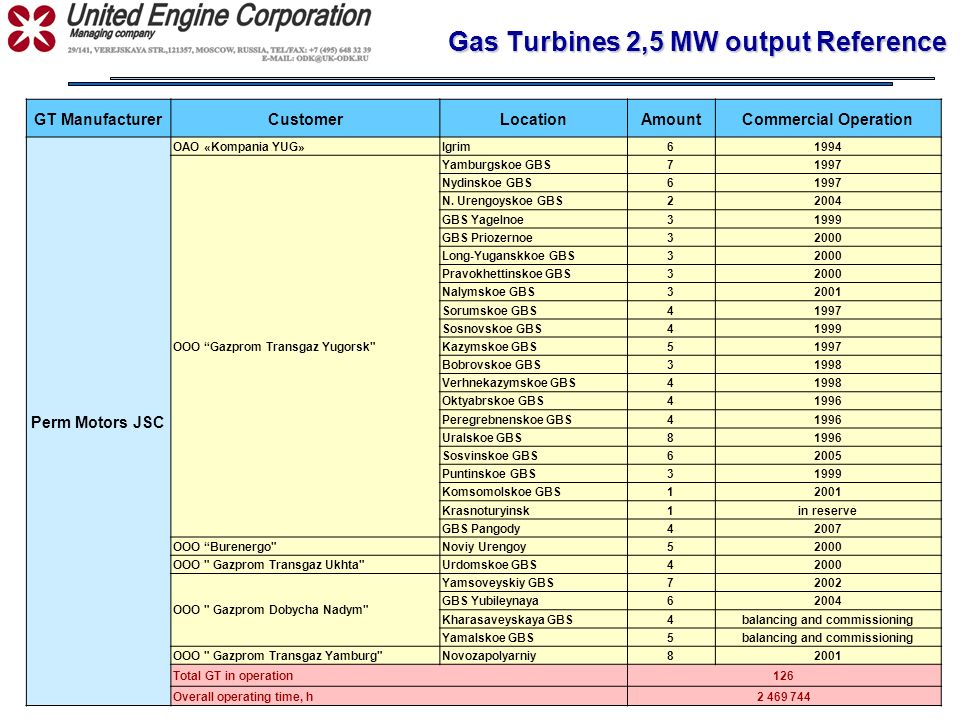
Task: Select the 'OAO «Kompania YUG»' customer cell
Action: (x=305, y=146)
